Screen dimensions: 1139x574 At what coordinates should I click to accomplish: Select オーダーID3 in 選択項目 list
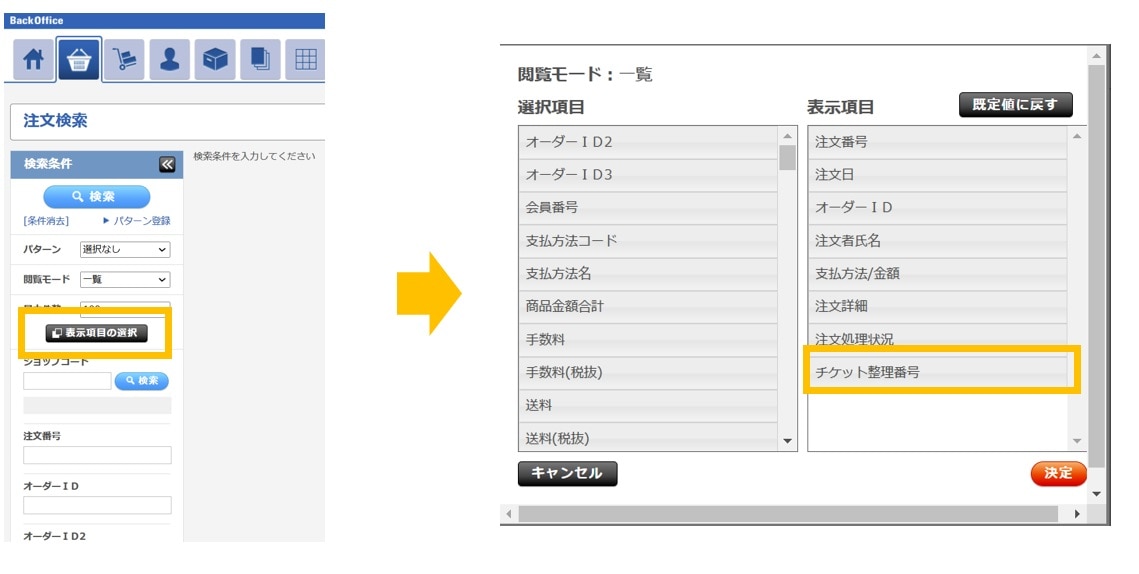coord(648,175)
